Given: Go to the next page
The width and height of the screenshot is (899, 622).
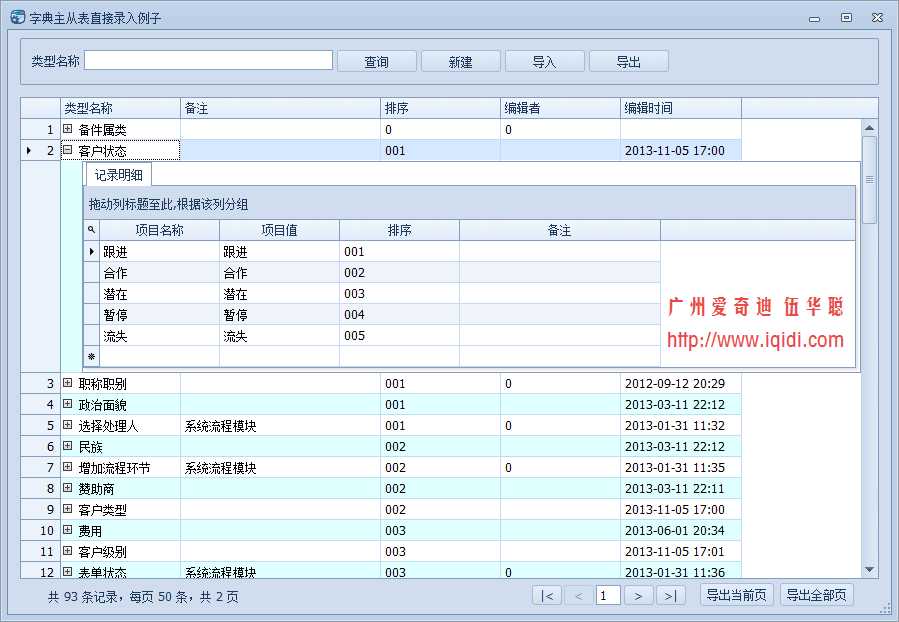Looking at the screenshot, I should [x=638, y=596].
